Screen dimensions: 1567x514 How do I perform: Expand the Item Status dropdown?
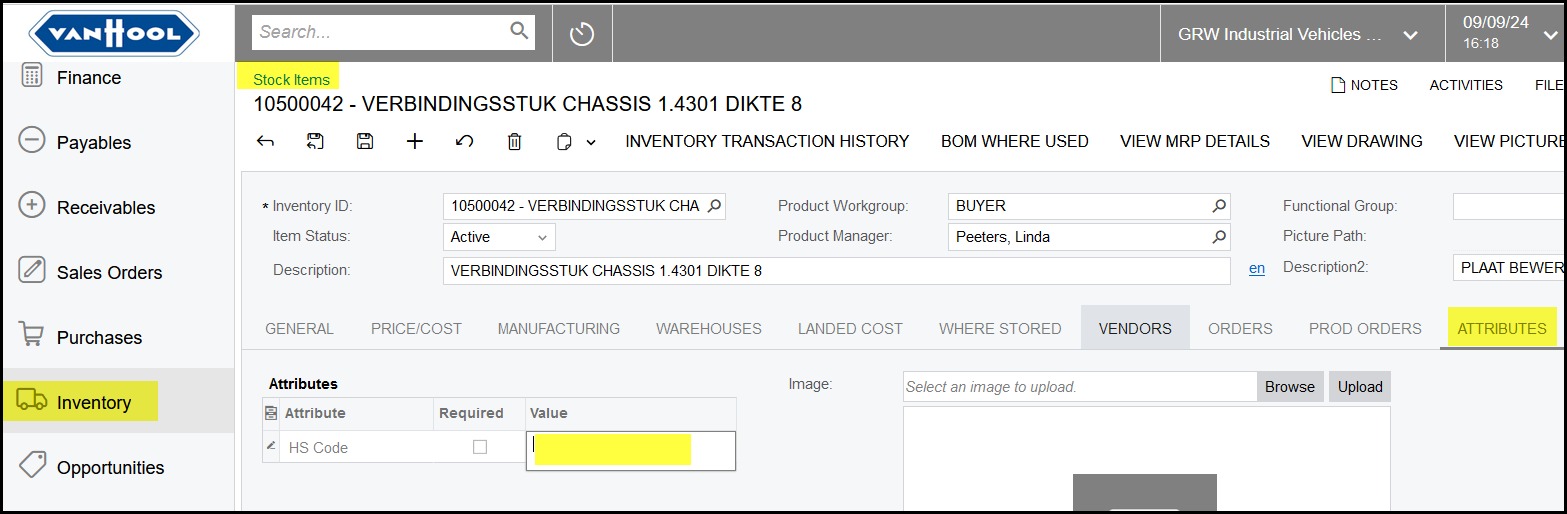542,237
